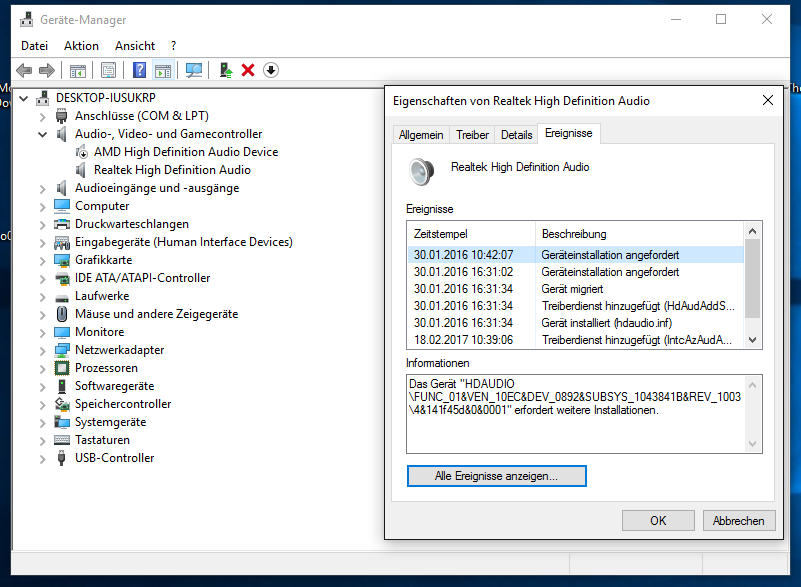Open the Ansicht menu

point(135,46)
